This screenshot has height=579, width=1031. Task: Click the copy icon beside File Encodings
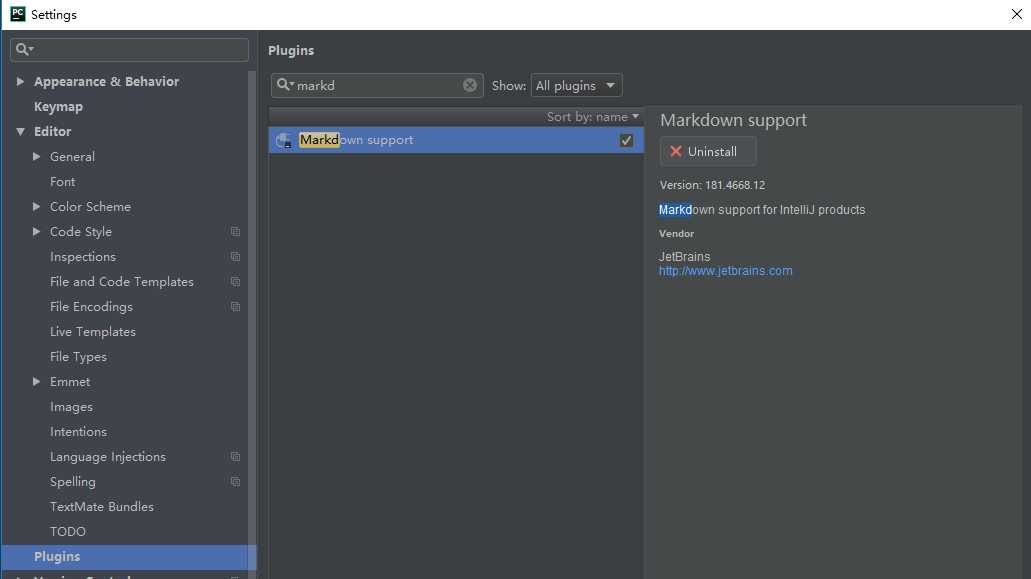coord(235,306)
